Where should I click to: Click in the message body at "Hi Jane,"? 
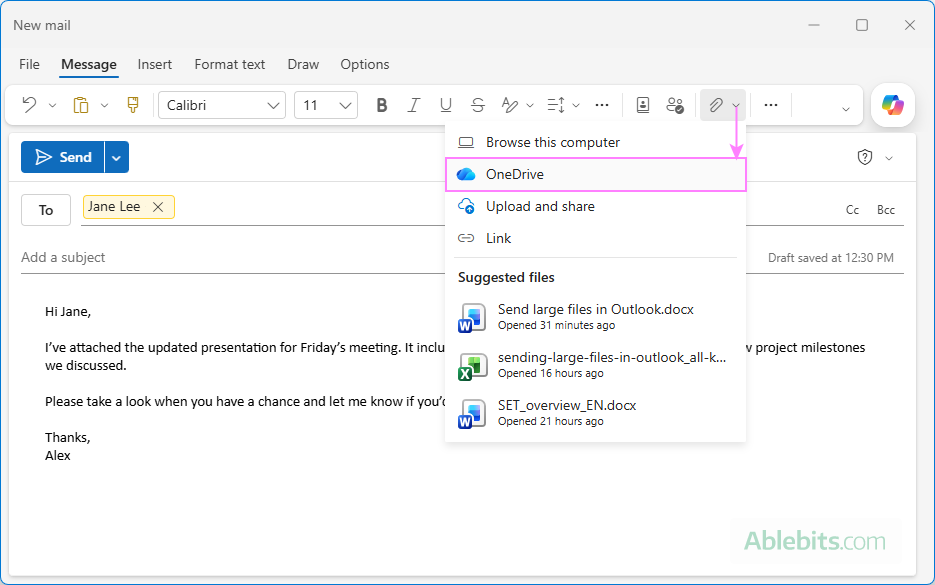pyautogui.click(x=68, y=311)
